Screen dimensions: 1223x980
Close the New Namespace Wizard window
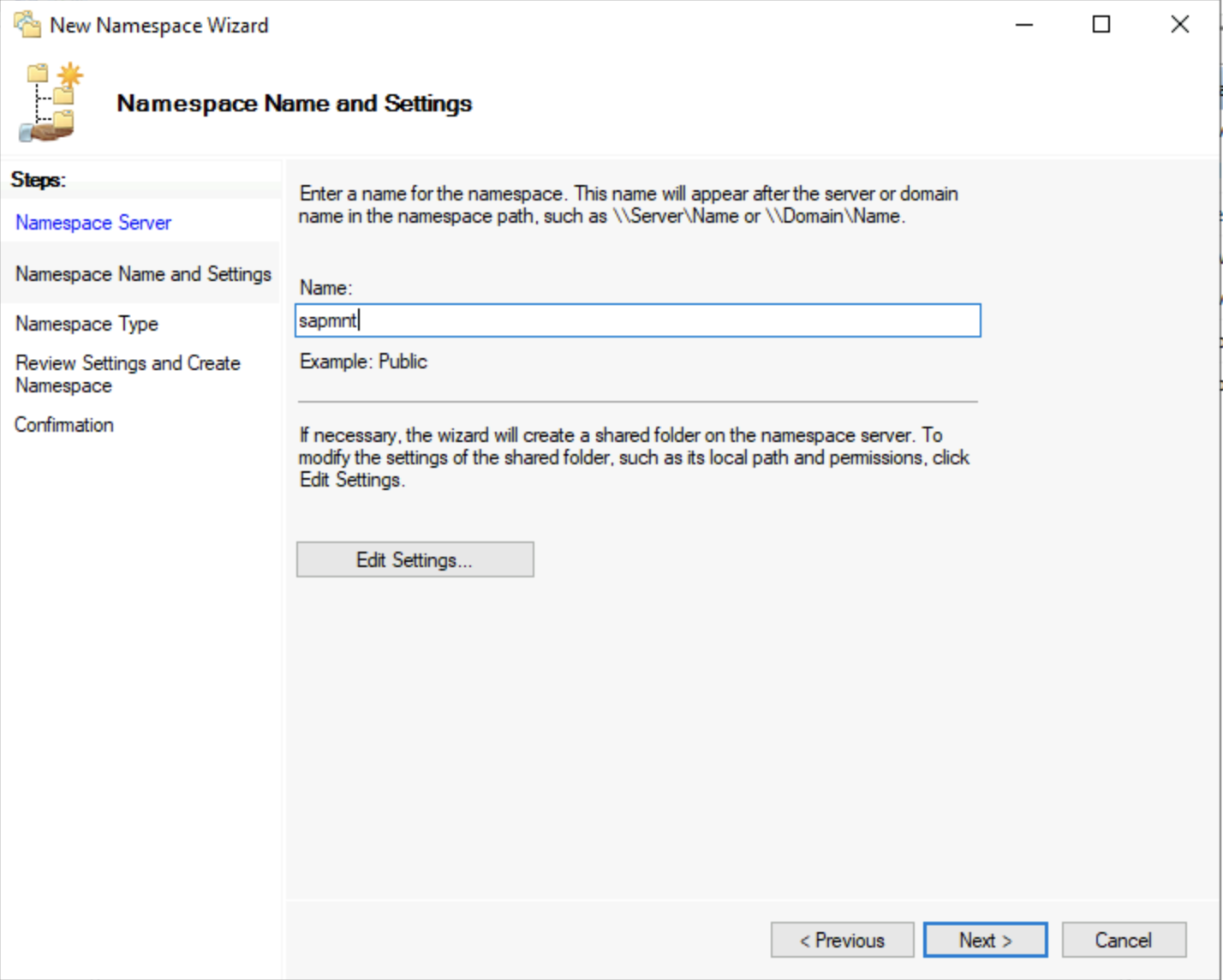[1180, 25]
